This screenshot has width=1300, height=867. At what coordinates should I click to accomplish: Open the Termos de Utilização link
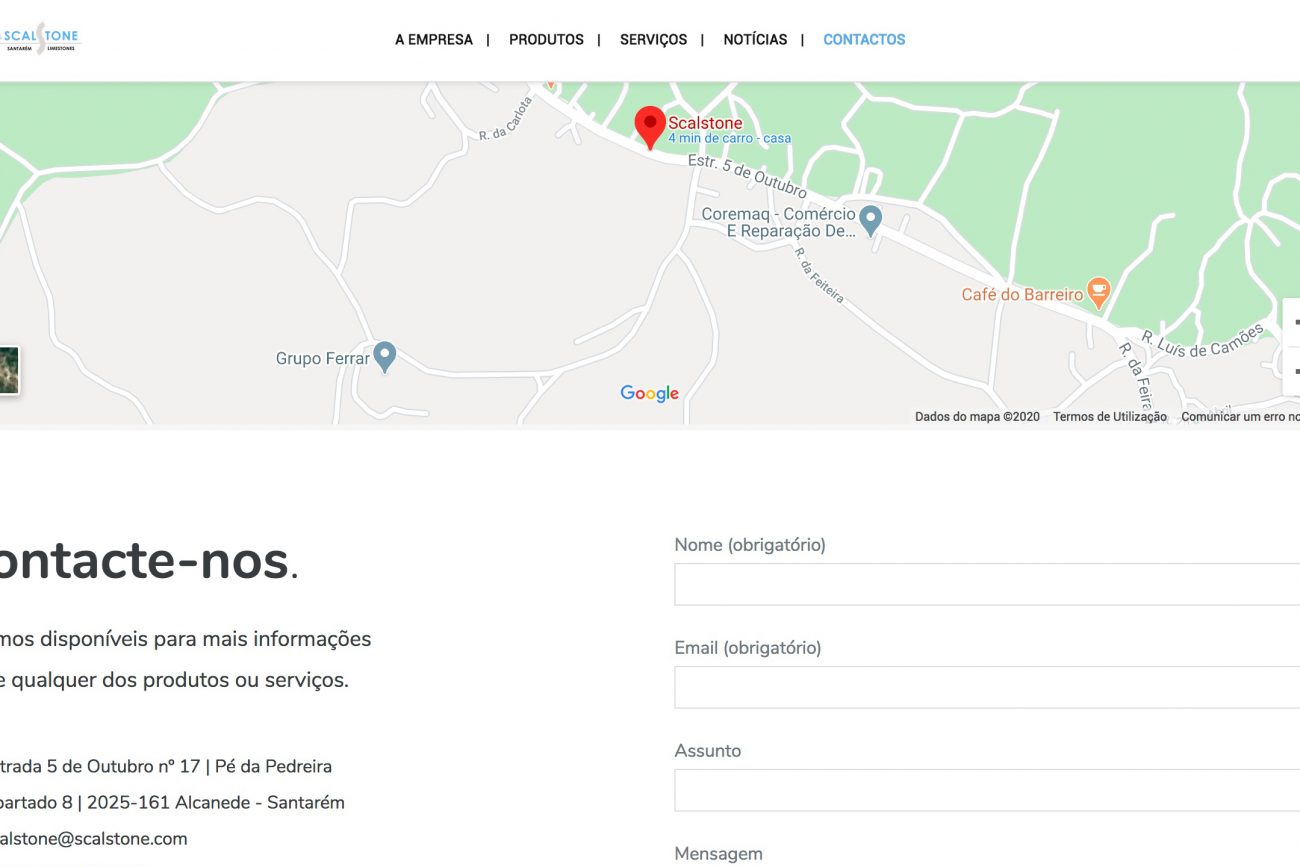[1109, 417]
